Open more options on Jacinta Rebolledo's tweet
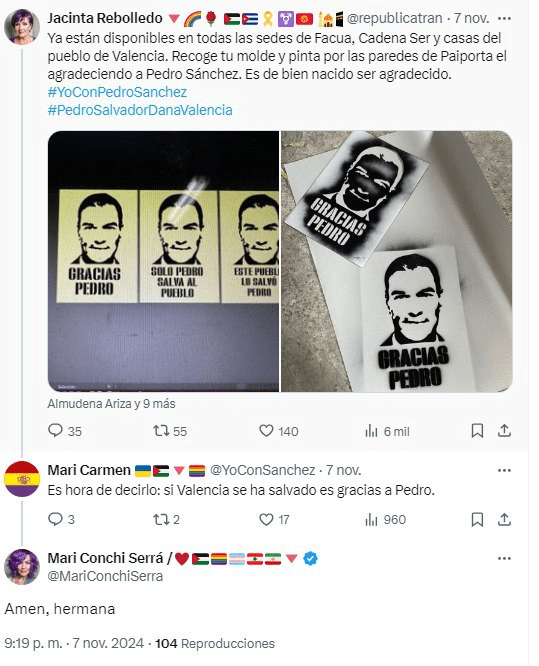 tap(504, 18)
